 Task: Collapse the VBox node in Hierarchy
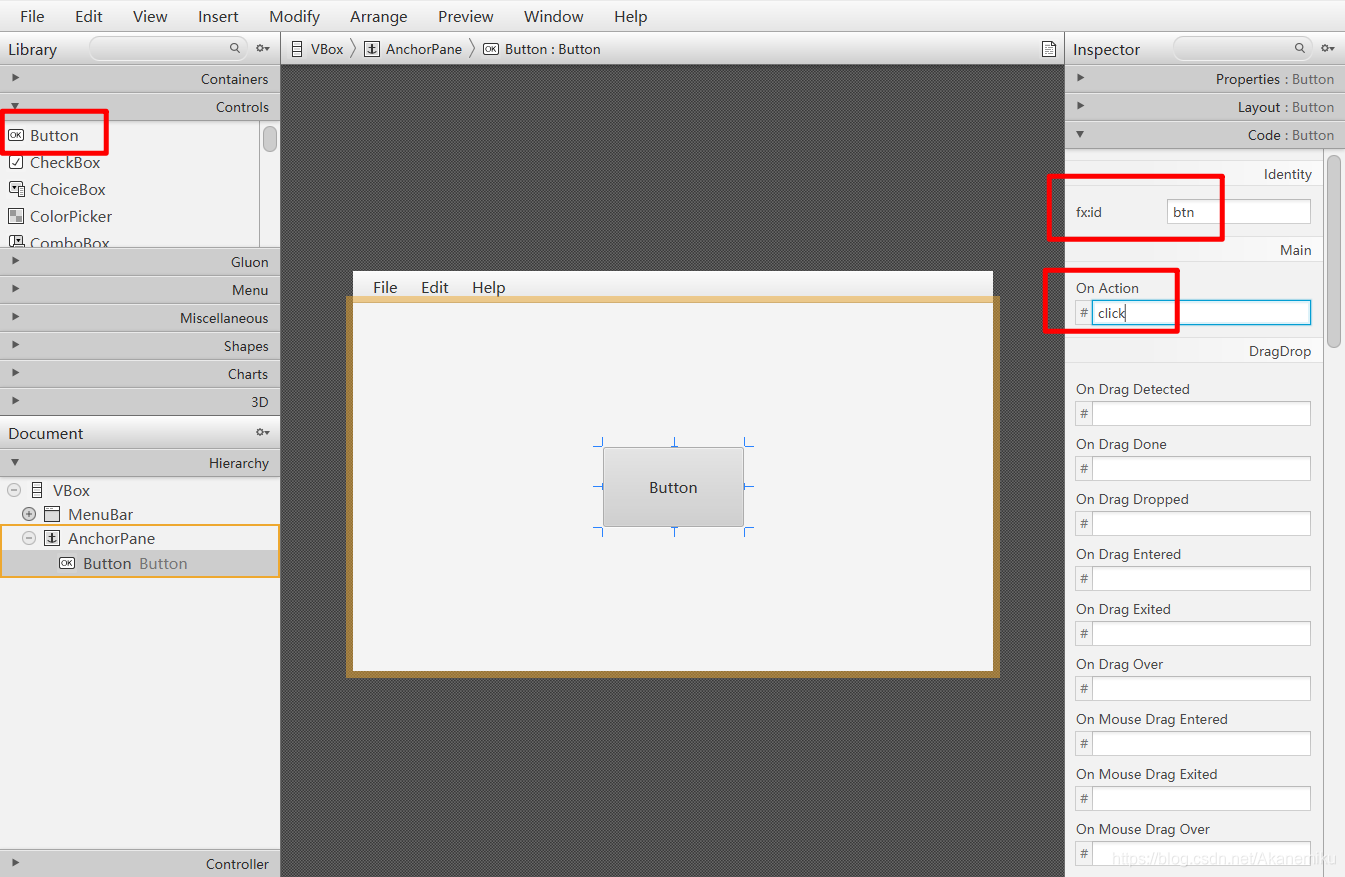pyautogui.click(x=14, y=490)
